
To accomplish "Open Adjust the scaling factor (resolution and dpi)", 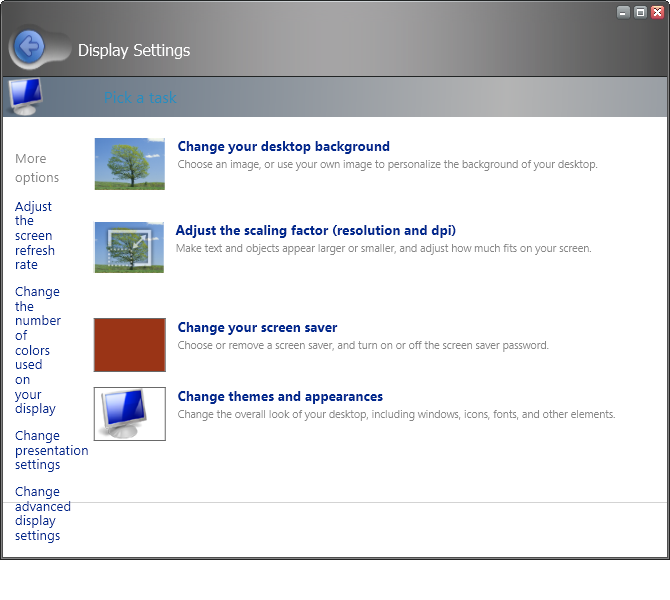I will 315,231.
